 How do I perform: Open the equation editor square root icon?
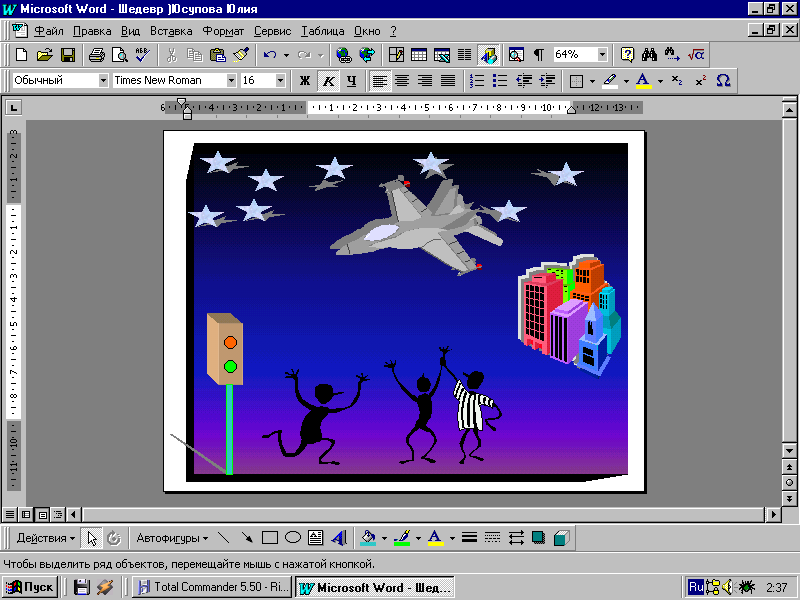click(x=696, y=55)
